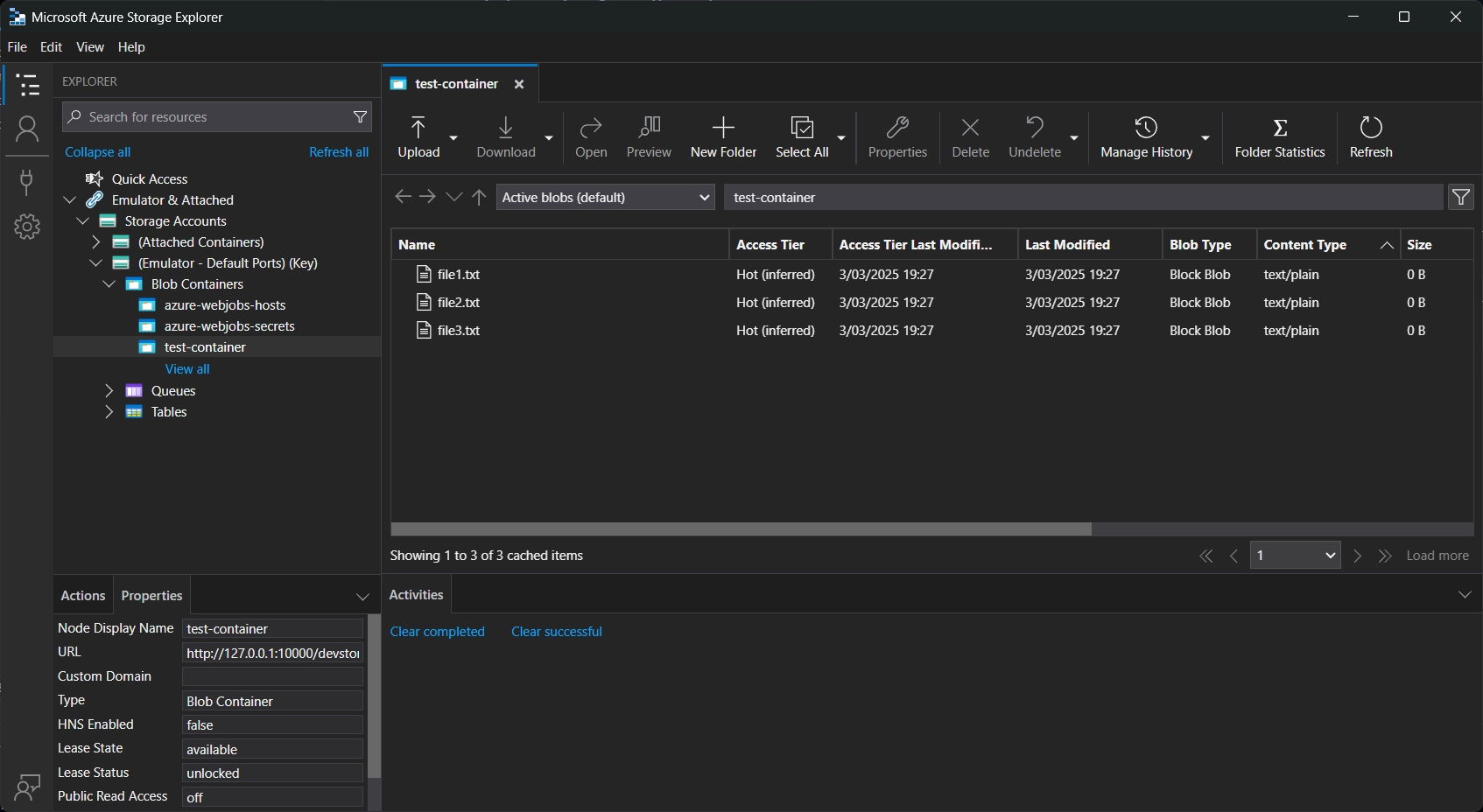Screen dimensions: 1483x812
Task: Click the Download toolbar button
Action: (x=506, y=137)
